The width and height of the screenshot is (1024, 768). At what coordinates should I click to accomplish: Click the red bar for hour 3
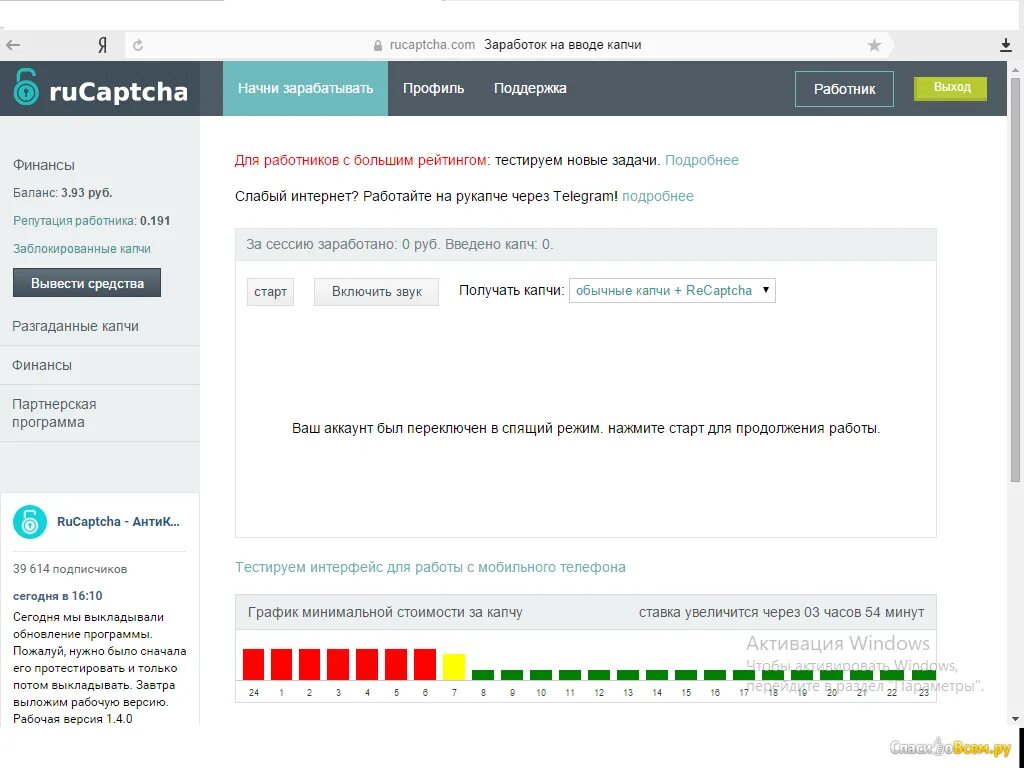(338, 664)
